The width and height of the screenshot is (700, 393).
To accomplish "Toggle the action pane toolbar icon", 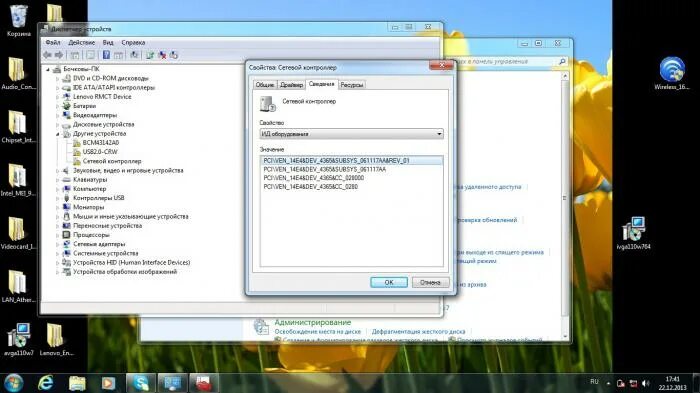I will tap(118, 55).
